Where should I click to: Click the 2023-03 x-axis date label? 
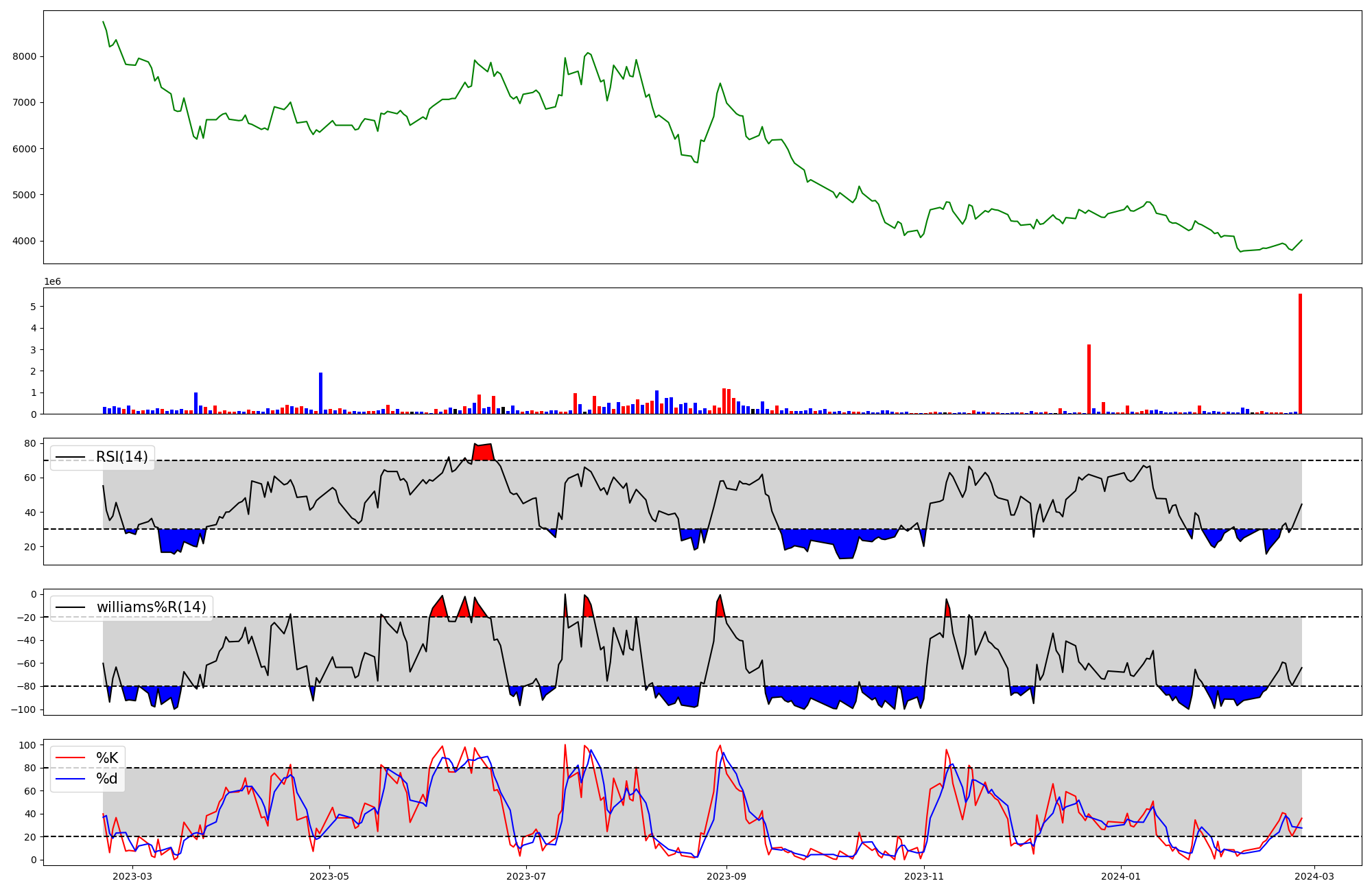[132, 876]
